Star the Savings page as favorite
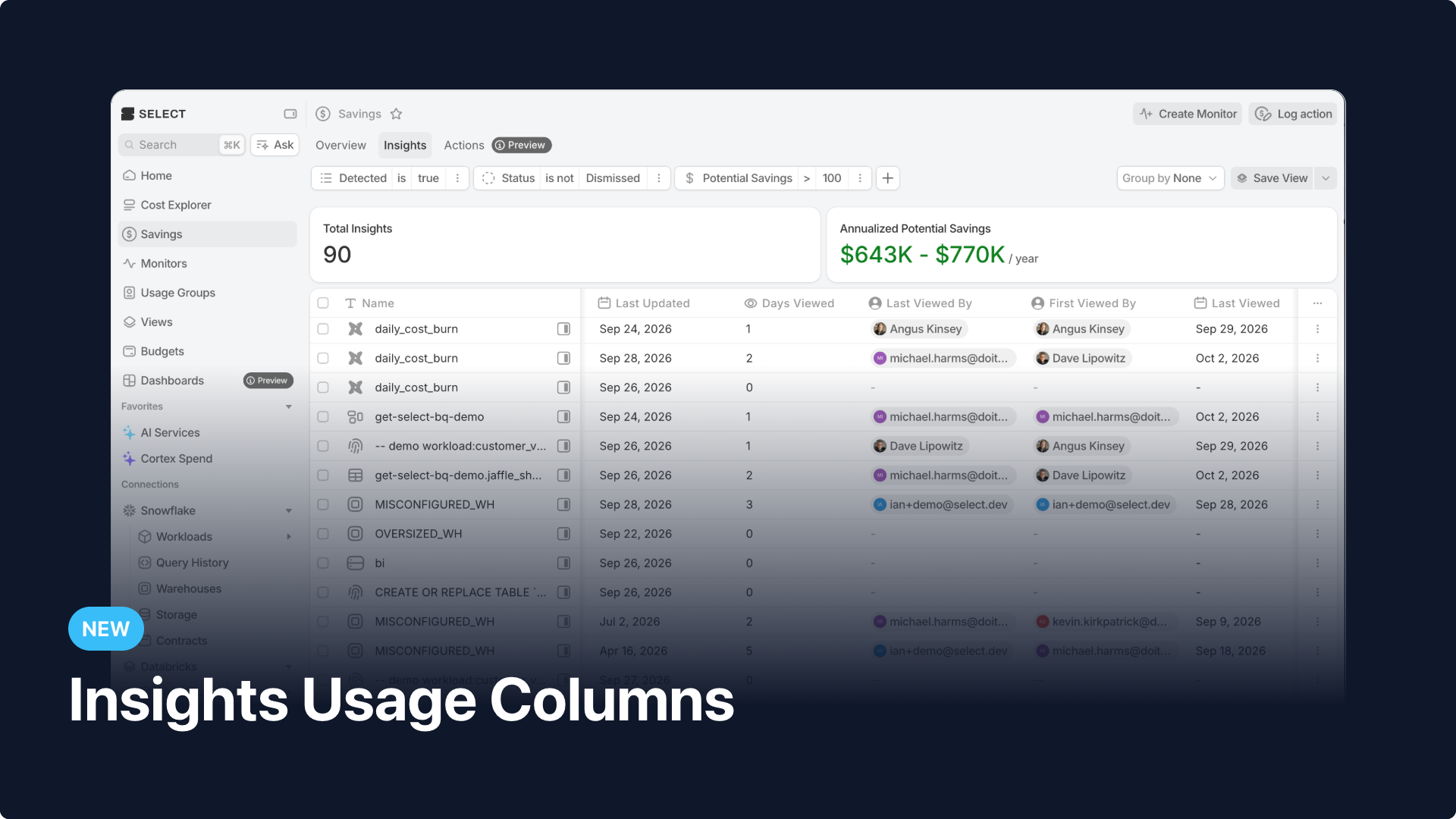 point(396,114)
